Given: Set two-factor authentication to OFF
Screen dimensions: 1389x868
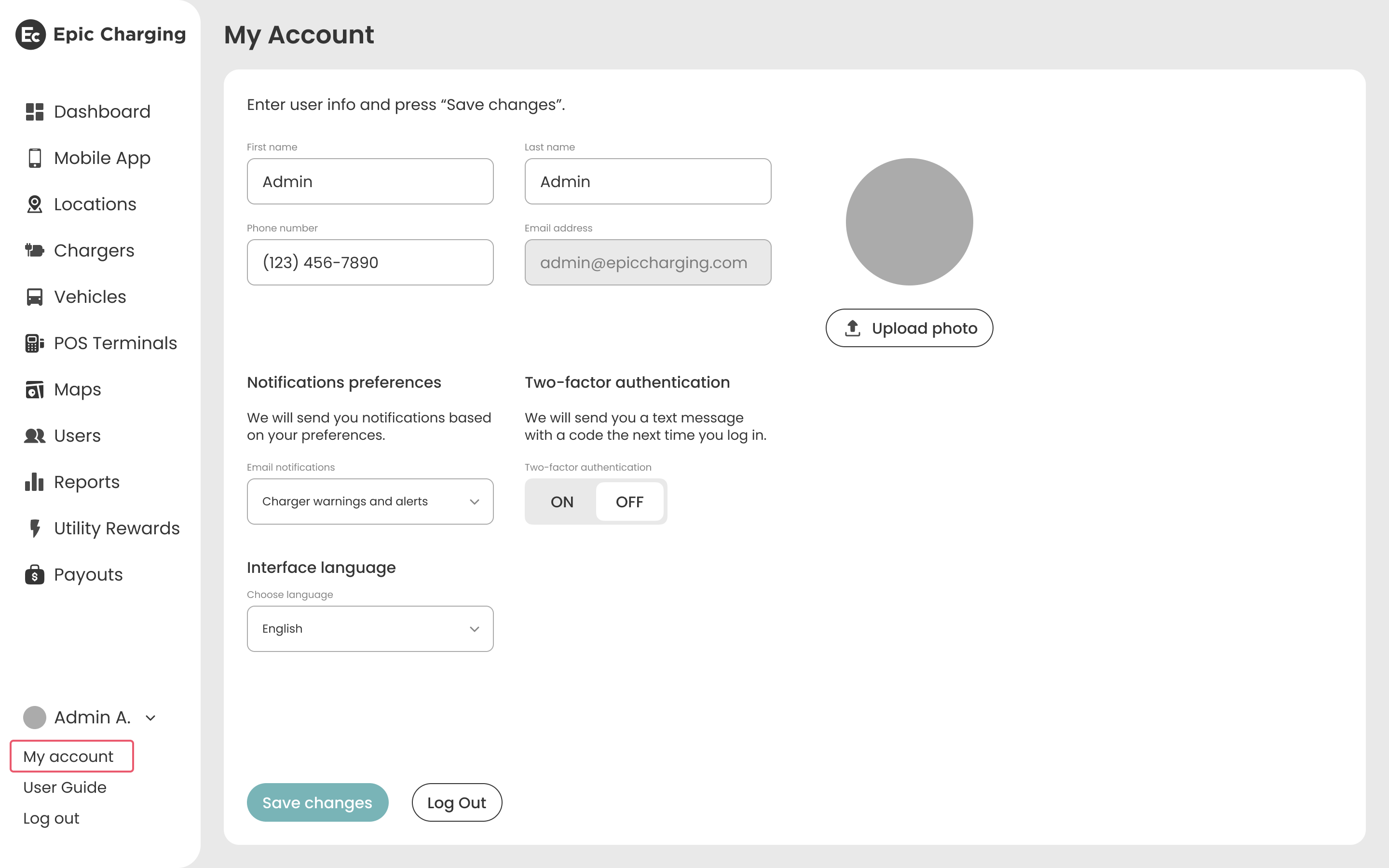Looking at the screenshot, I should [x=629, y=502].
